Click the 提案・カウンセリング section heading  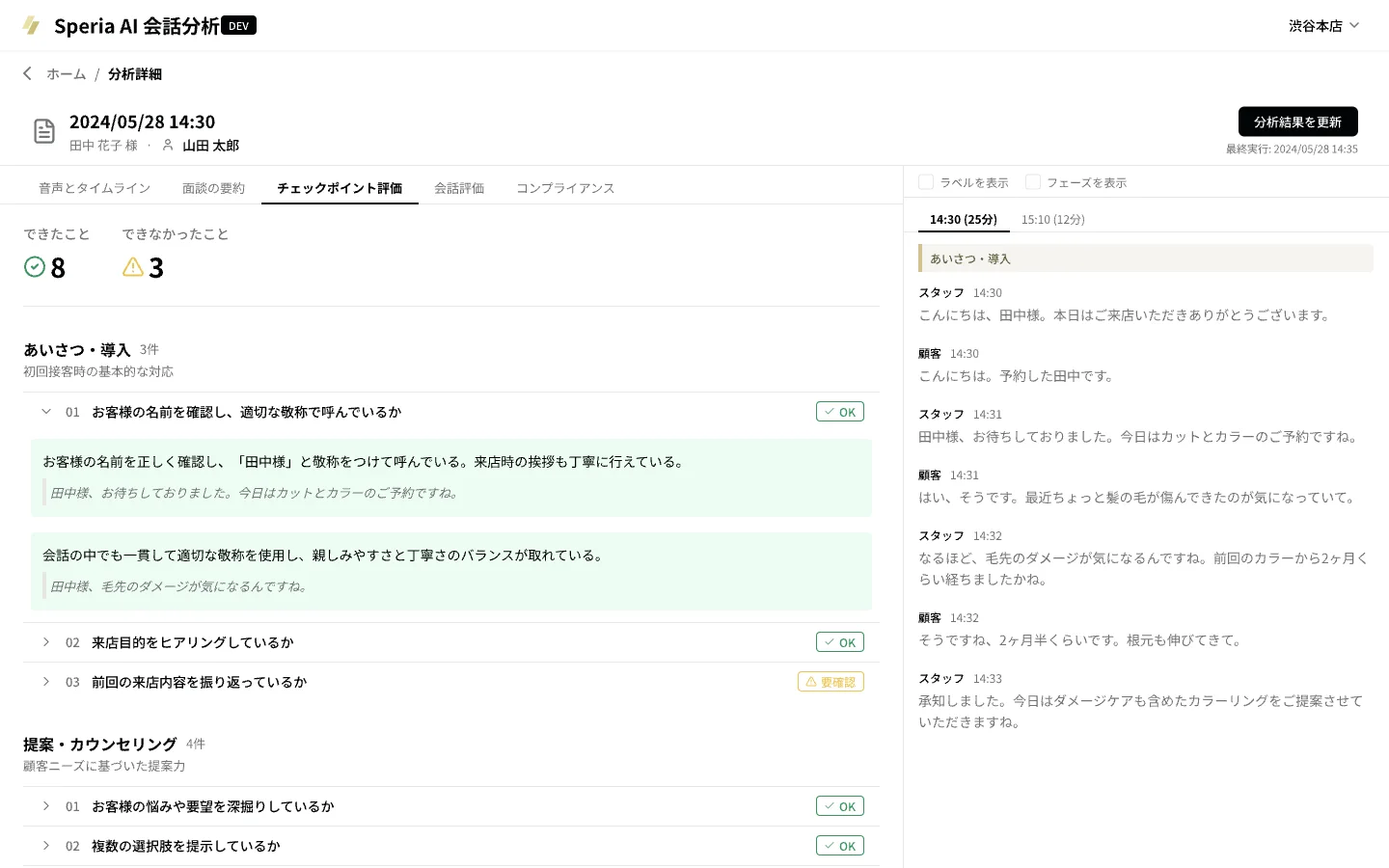[100, 745]
